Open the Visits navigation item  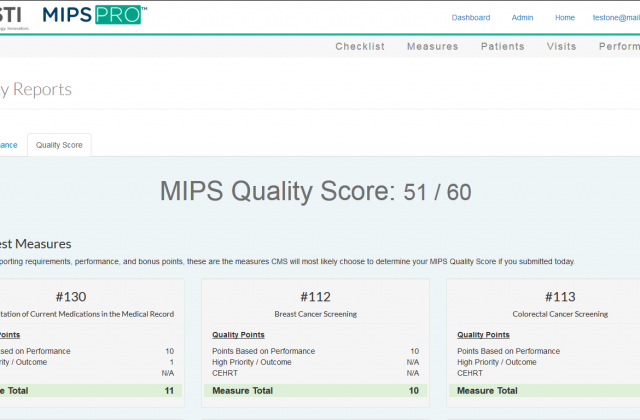pyautogui.click(x=561, y=47)
